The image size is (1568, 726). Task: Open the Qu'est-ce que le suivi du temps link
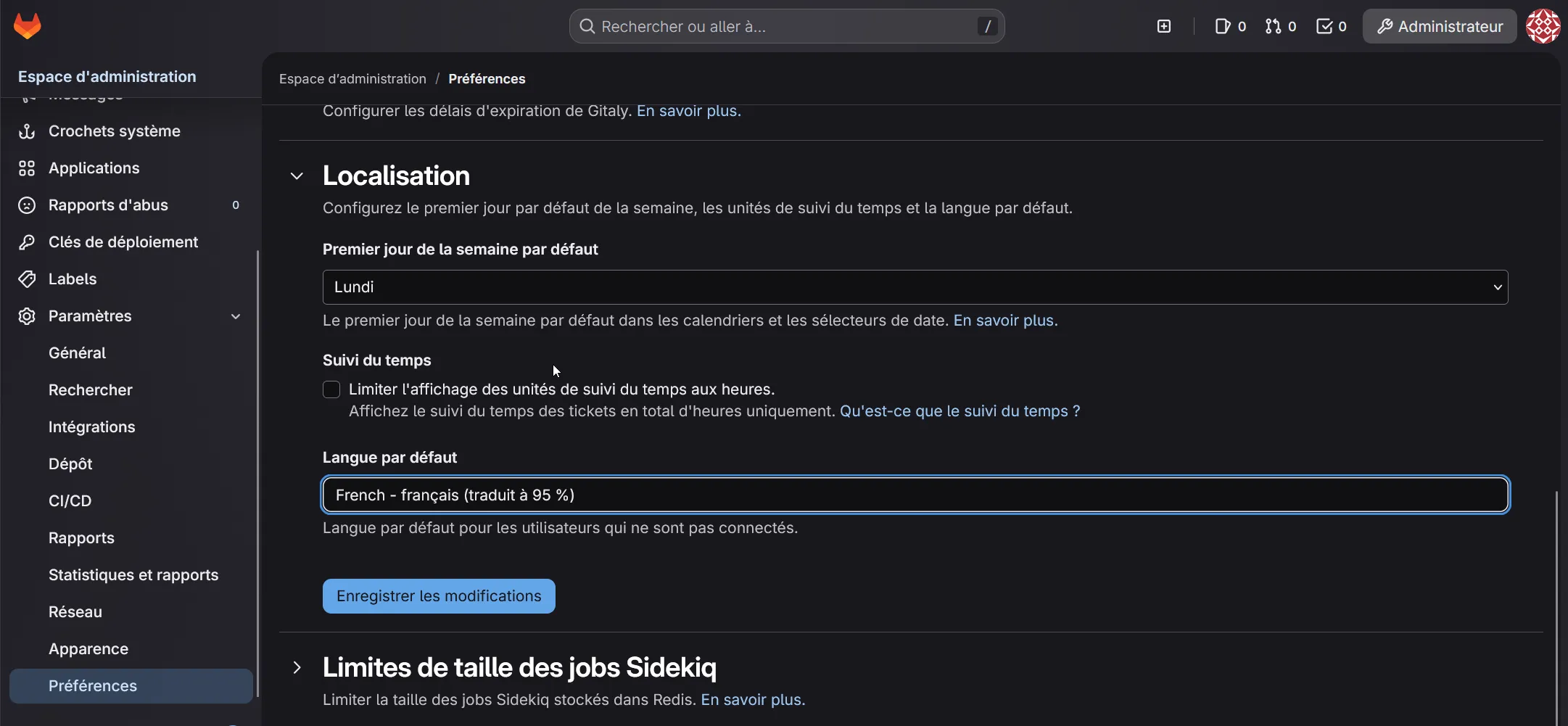[x=960, y=411]
